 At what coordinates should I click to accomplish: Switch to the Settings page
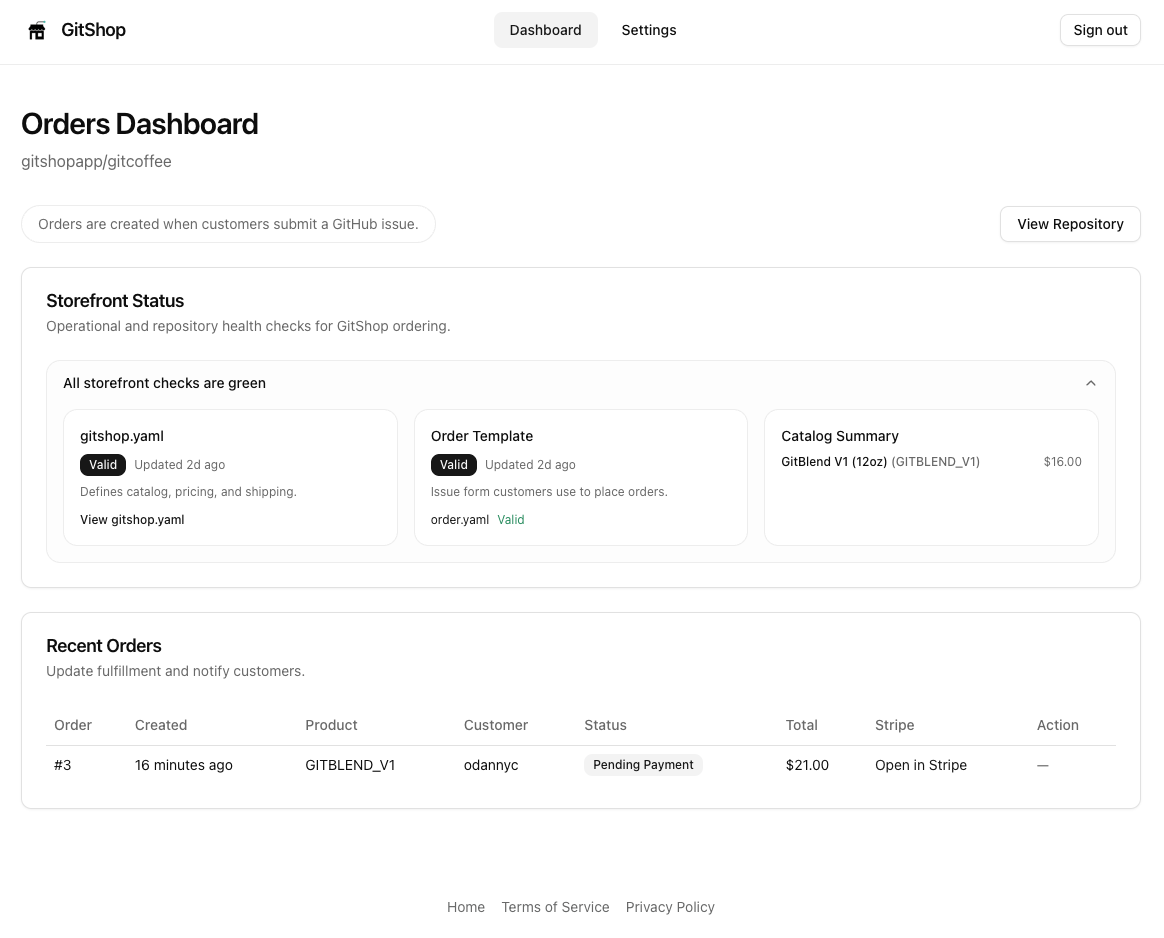648,30
